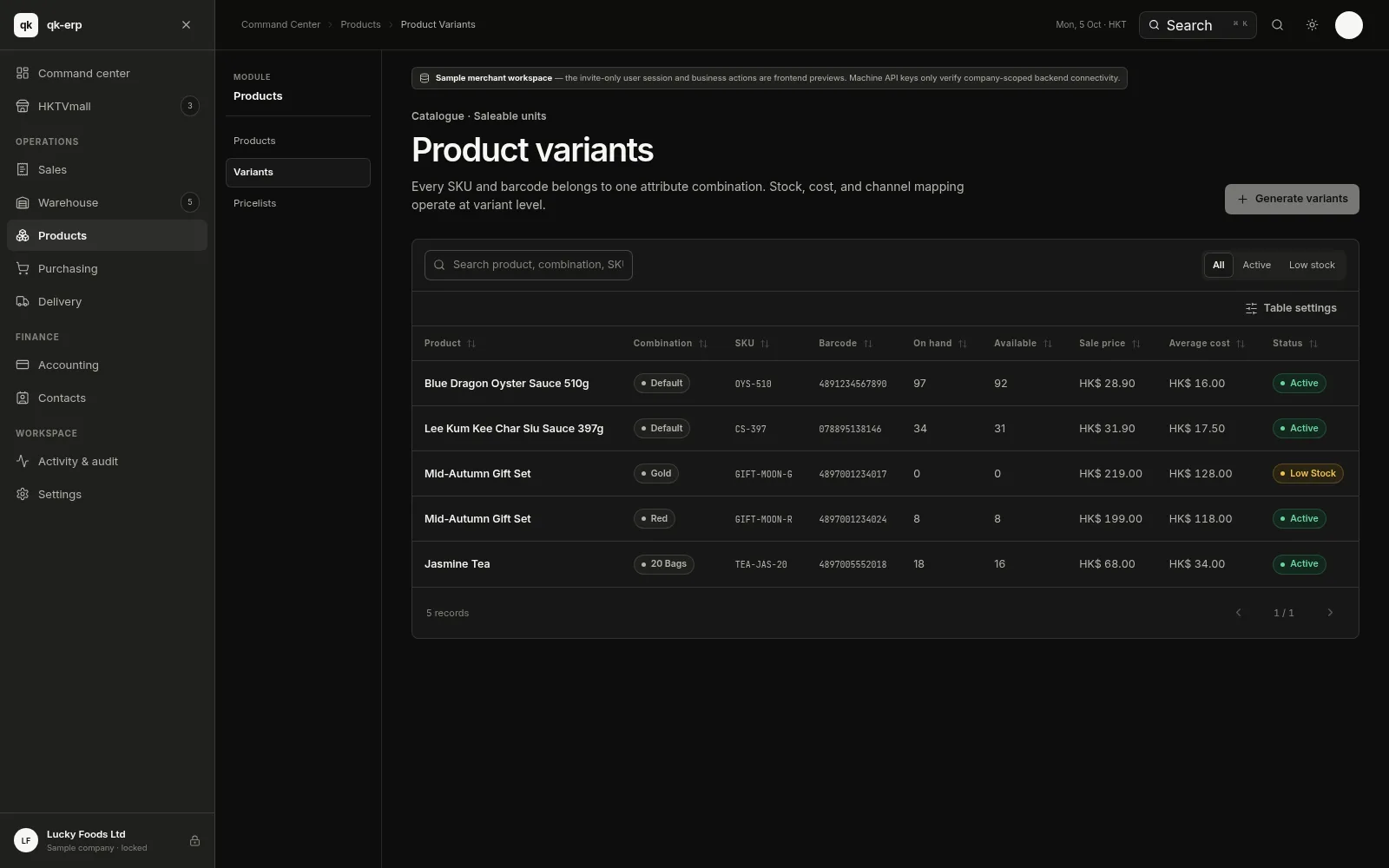Click Command Center breadcrumb link
1389x868 pixels.
pos(280,24)
